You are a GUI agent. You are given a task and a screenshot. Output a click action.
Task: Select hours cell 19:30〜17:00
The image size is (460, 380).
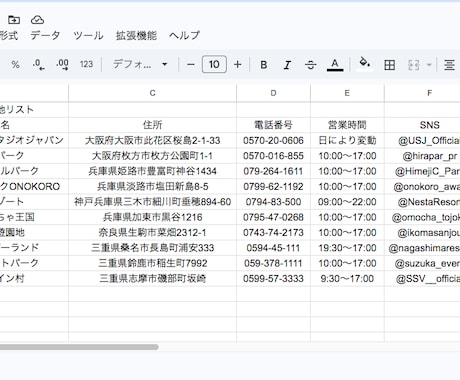(347, 248)
